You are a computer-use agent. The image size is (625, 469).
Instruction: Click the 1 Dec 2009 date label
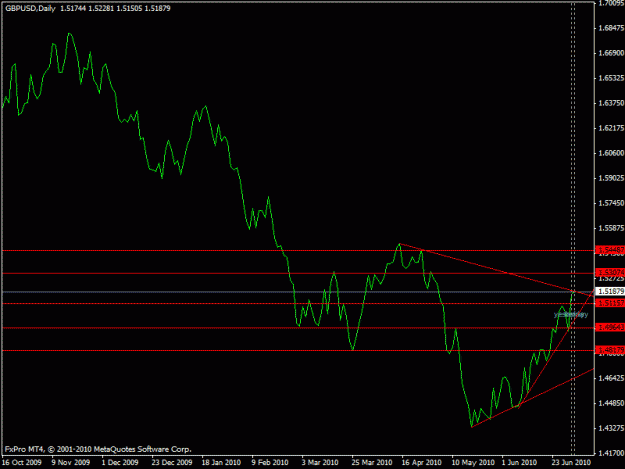[x=120, y=462]
